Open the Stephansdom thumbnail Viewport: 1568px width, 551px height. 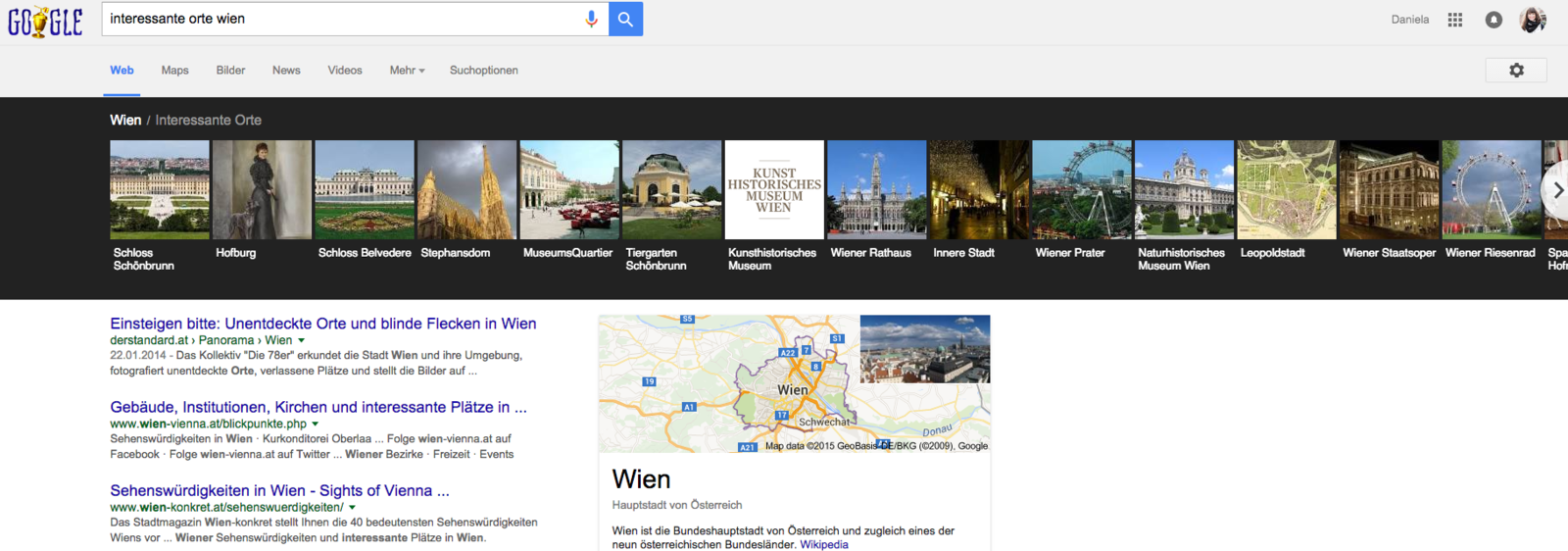tap(467, 189)
